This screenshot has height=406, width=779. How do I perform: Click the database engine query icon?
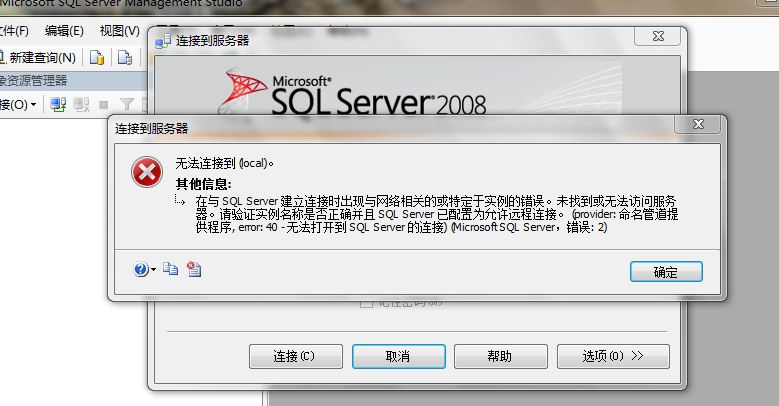coord(97,58)
